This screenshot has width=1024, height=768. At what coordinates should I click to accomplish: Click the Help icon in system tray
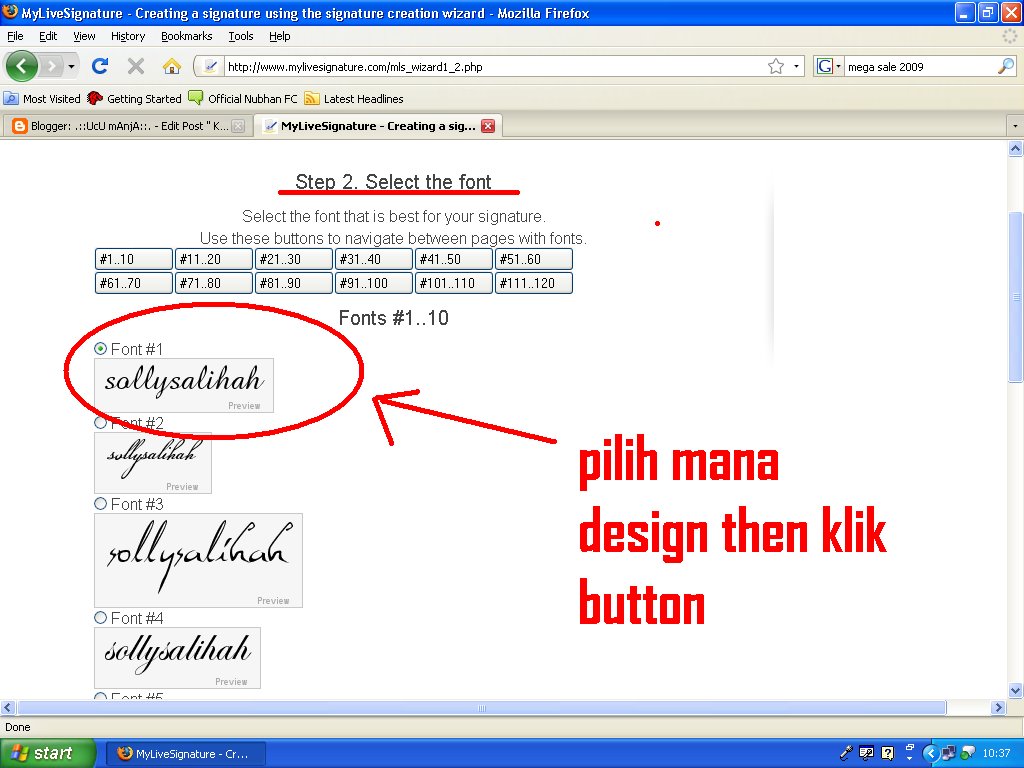coord(888,753)
